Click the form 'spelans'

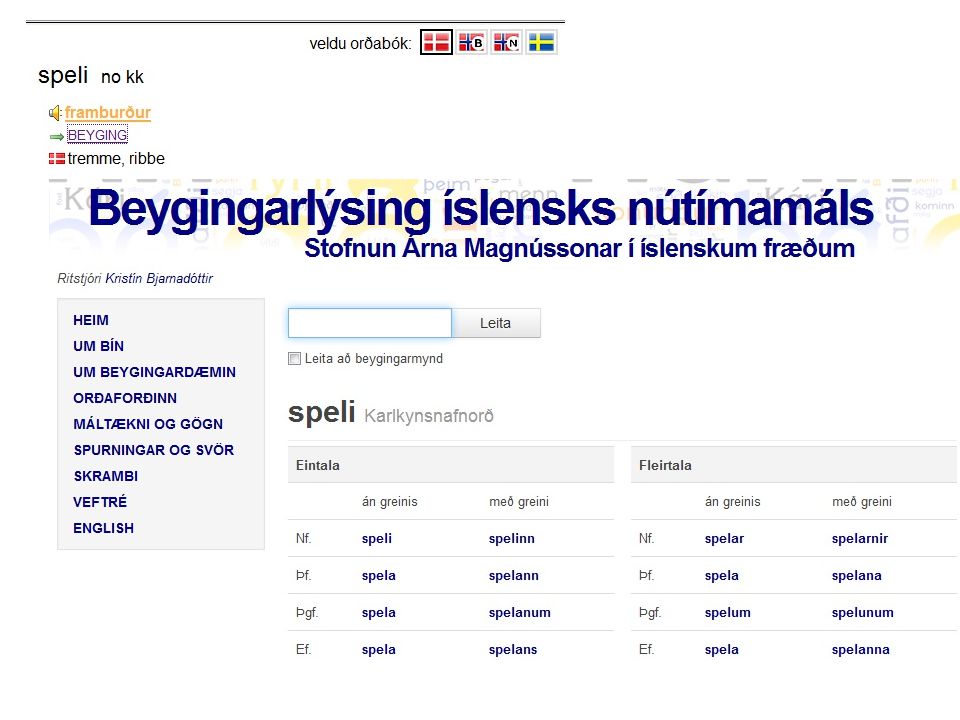pyautogui.click(x=513, y=650)
